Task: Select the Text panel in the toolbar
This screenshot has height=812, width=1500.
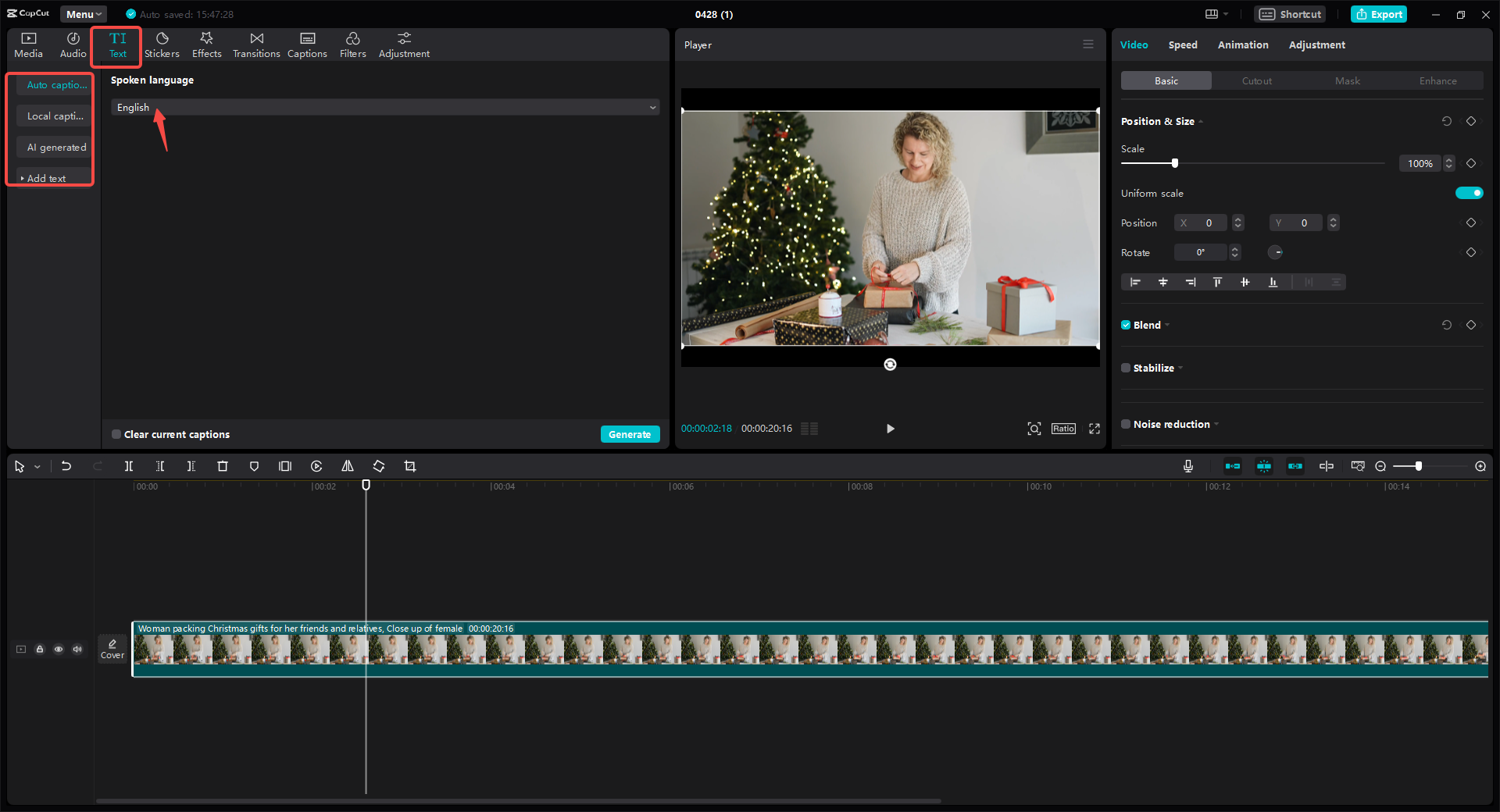Action: (116, 45)
